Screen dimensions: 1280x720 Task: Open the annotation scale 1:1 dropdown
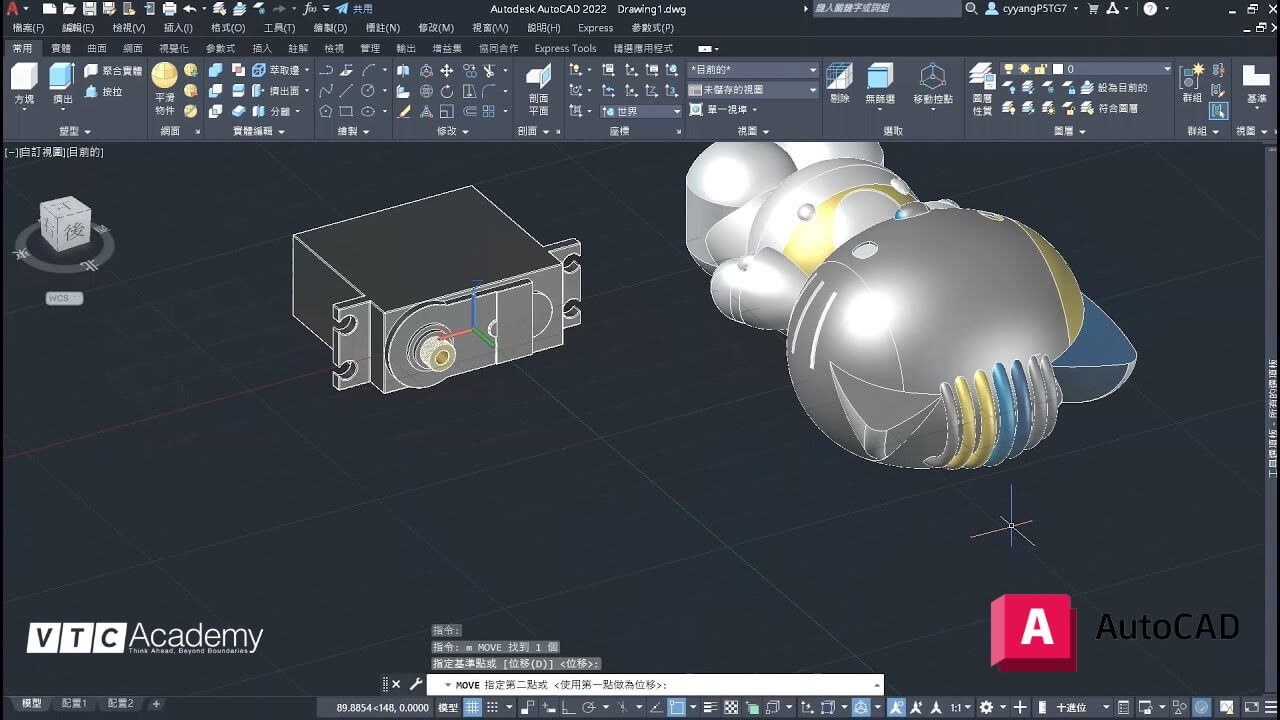tap(960, 706)
